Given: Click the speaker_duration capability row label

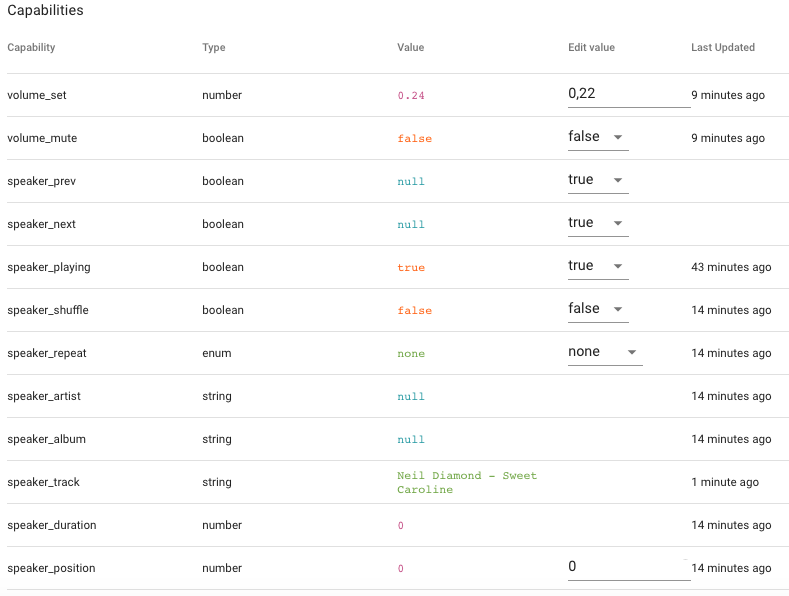Looking at the screenshot, I should click(x=52, y=525).
